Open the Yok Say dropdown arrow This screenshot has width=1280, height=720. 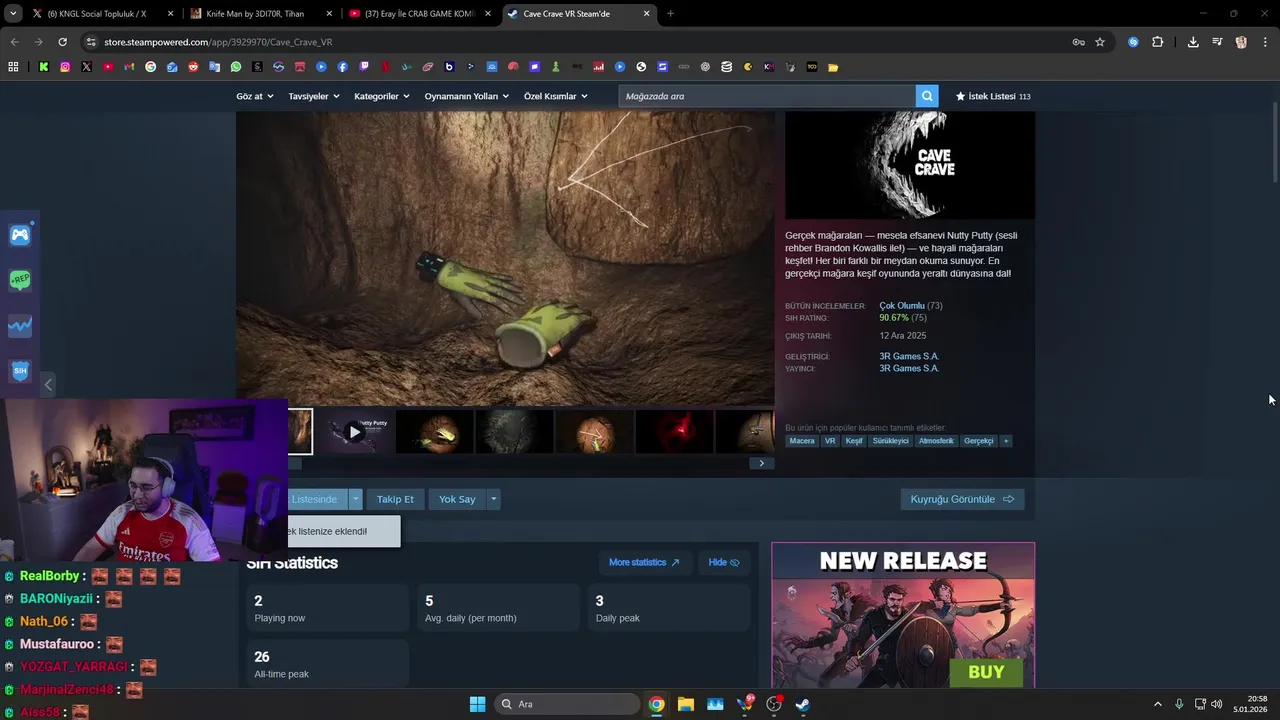[493, 499]
